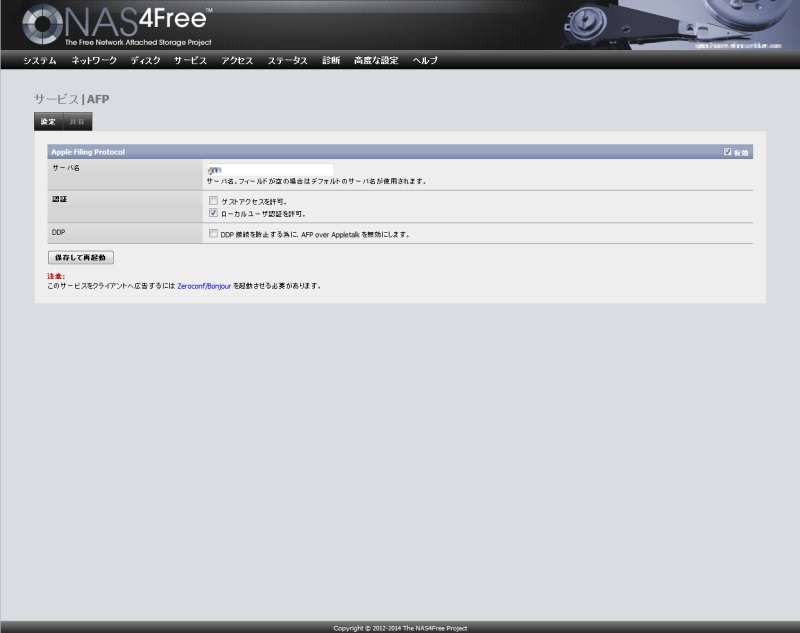This screenshot has width=800, height=633.
Task: Click the 保存して再起動 button
Action: pyautogui.click(x=81, y=258)
